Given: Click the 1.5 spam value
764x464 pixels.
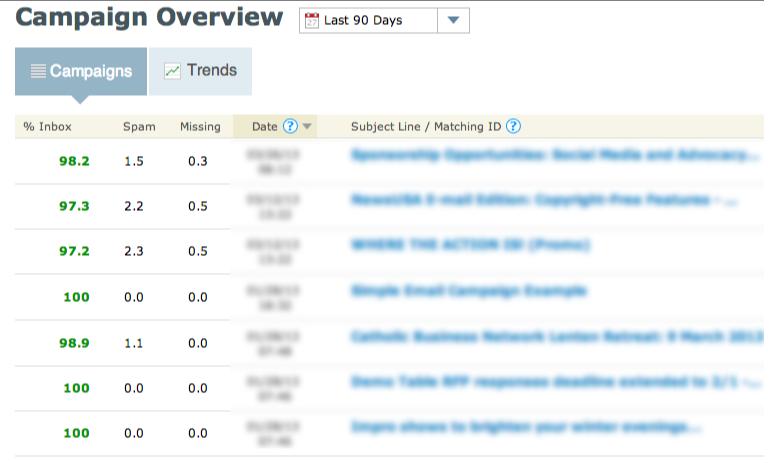Looking at the screenshot, I should tap(134, 161).
